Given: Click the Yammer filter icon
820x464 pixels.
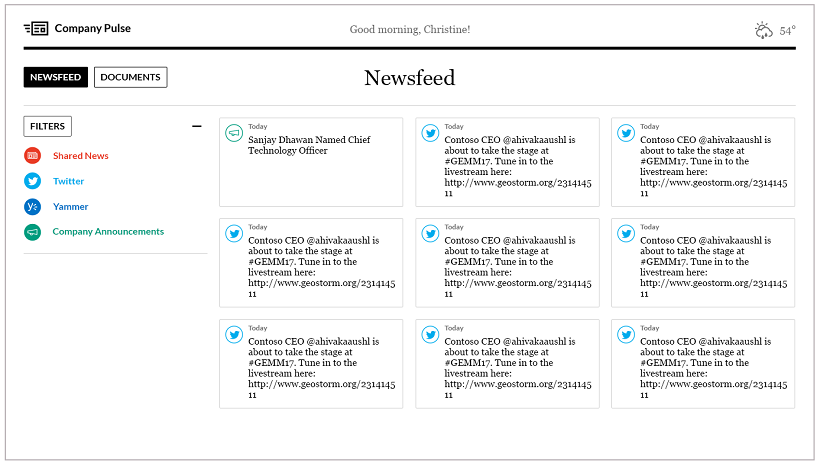Looking at the screenshot, I should click(33, 207).
